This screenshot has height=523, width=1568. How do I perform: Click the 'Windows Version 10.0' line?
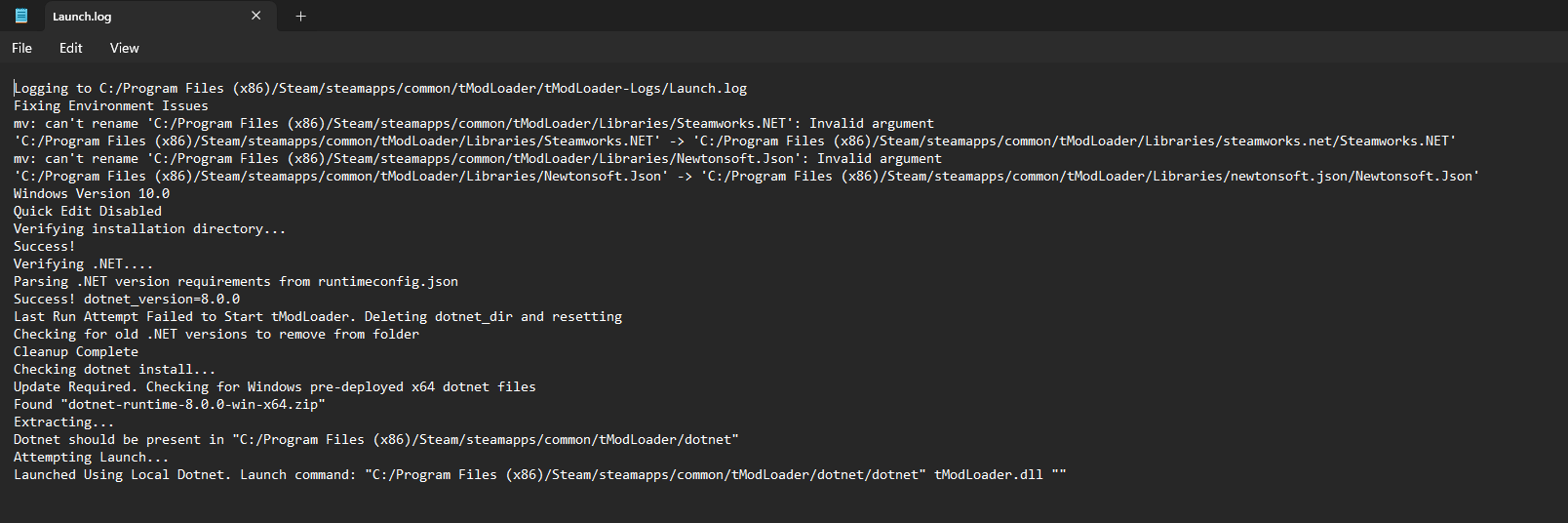tap(92, 194)
